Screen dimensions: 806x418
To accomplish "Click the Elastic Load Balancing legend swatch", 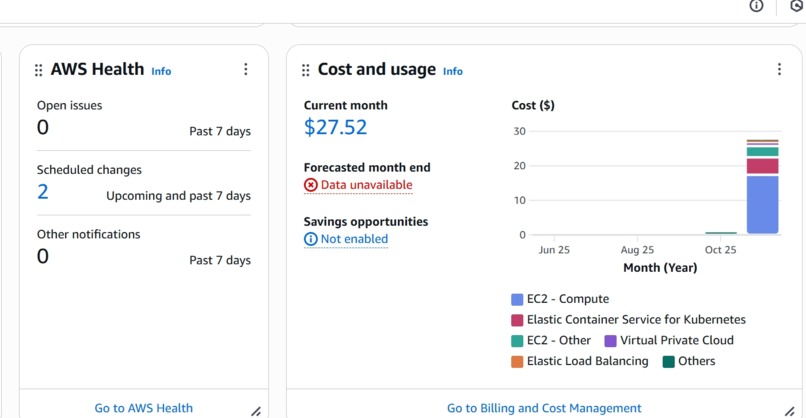I will coord(517,361).
